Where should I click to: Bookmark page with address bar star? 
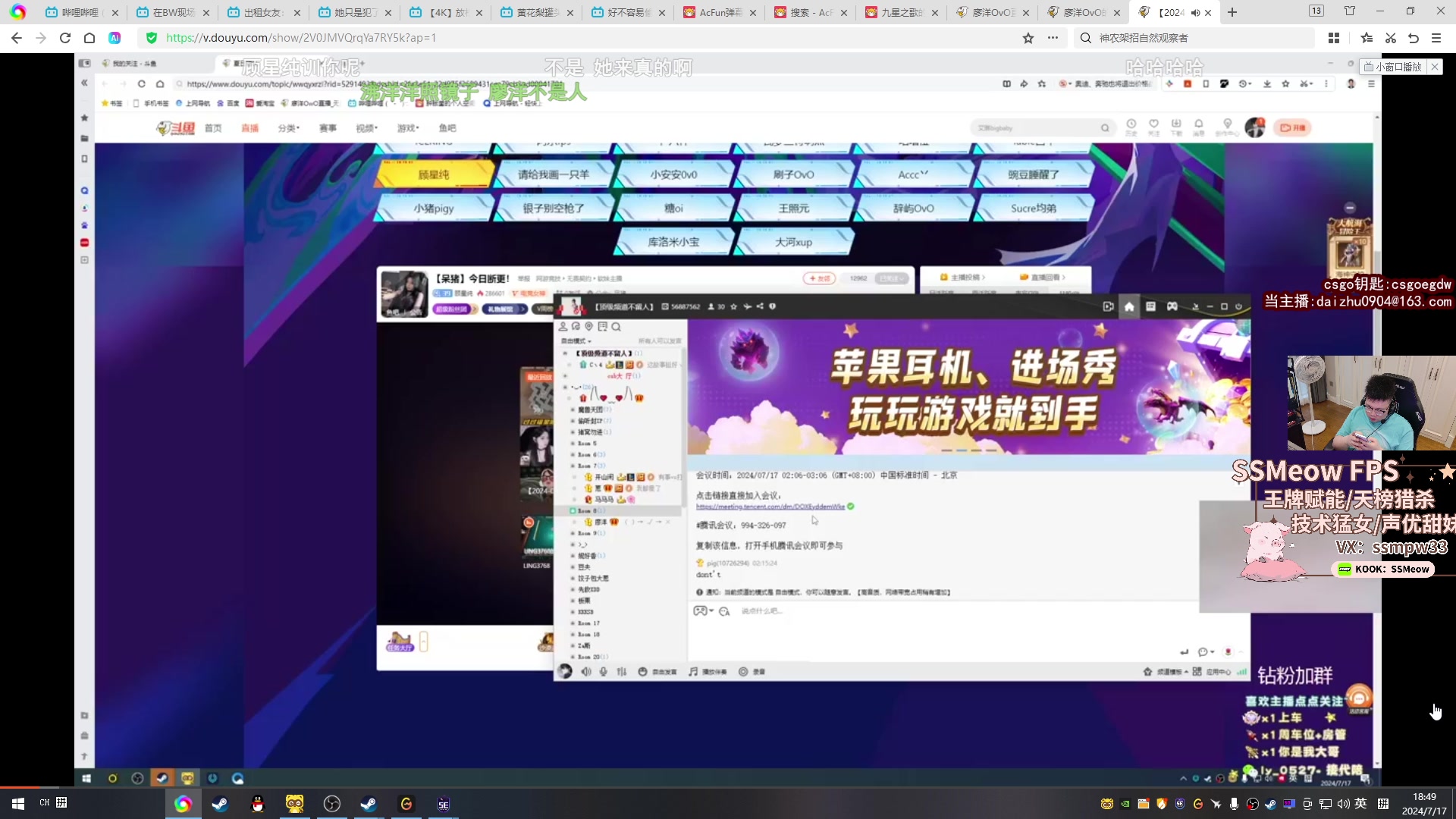click(1028, 38)
